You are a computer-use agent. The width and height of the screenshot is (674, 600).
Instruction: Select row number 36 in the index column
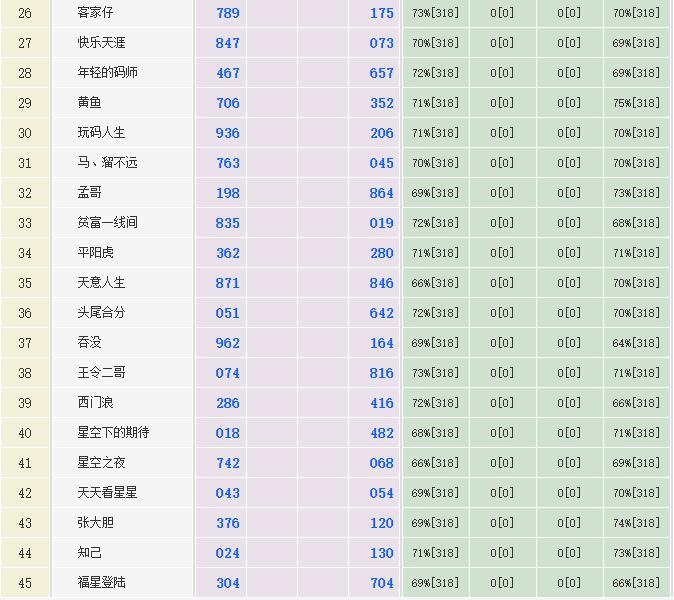pyautogui.click(x=25, y=313)
